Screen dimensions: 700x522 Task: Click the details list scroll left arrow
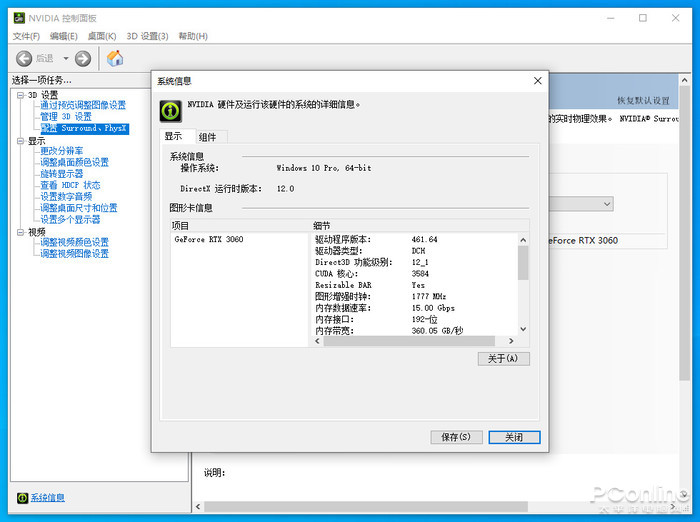tap(317, 341)
